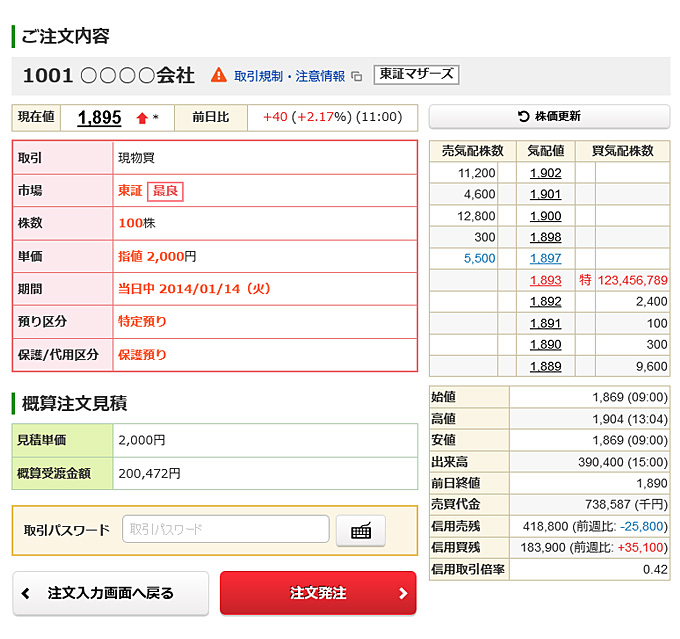This screenshot has height=639, width=680.
Task: Select the blue ask price 1,897
Action: (546, 259)
